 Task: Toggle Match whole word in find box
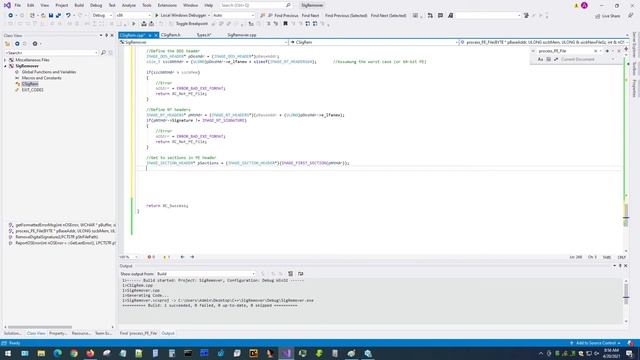548,60
